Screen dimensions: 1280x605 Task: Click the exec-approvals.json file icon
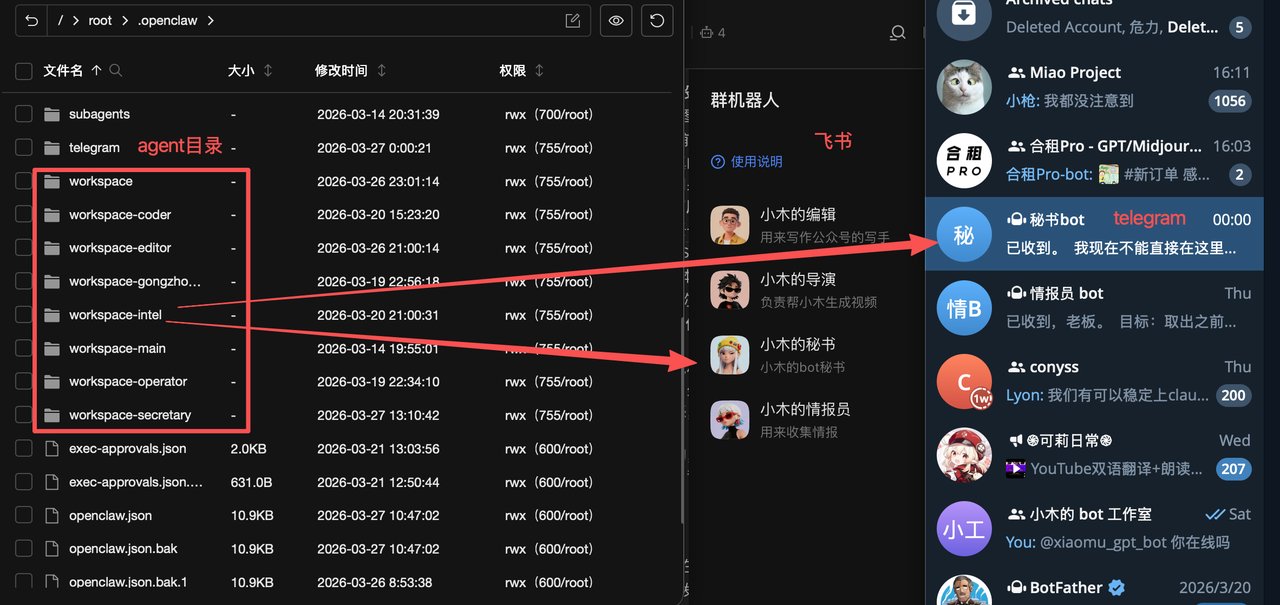52,449
